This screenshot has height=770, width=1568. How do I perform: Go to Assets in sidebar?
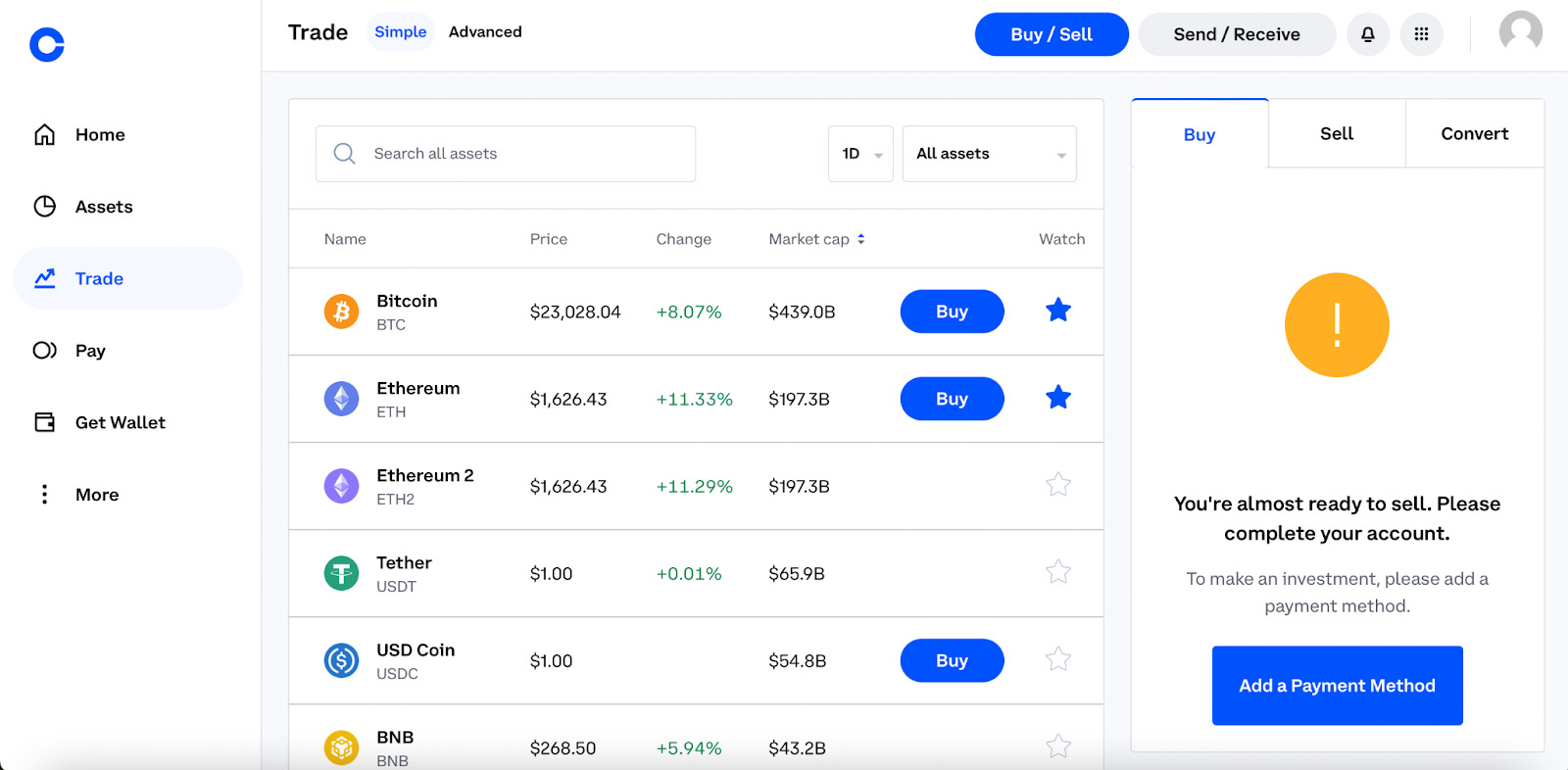(104, 207)
